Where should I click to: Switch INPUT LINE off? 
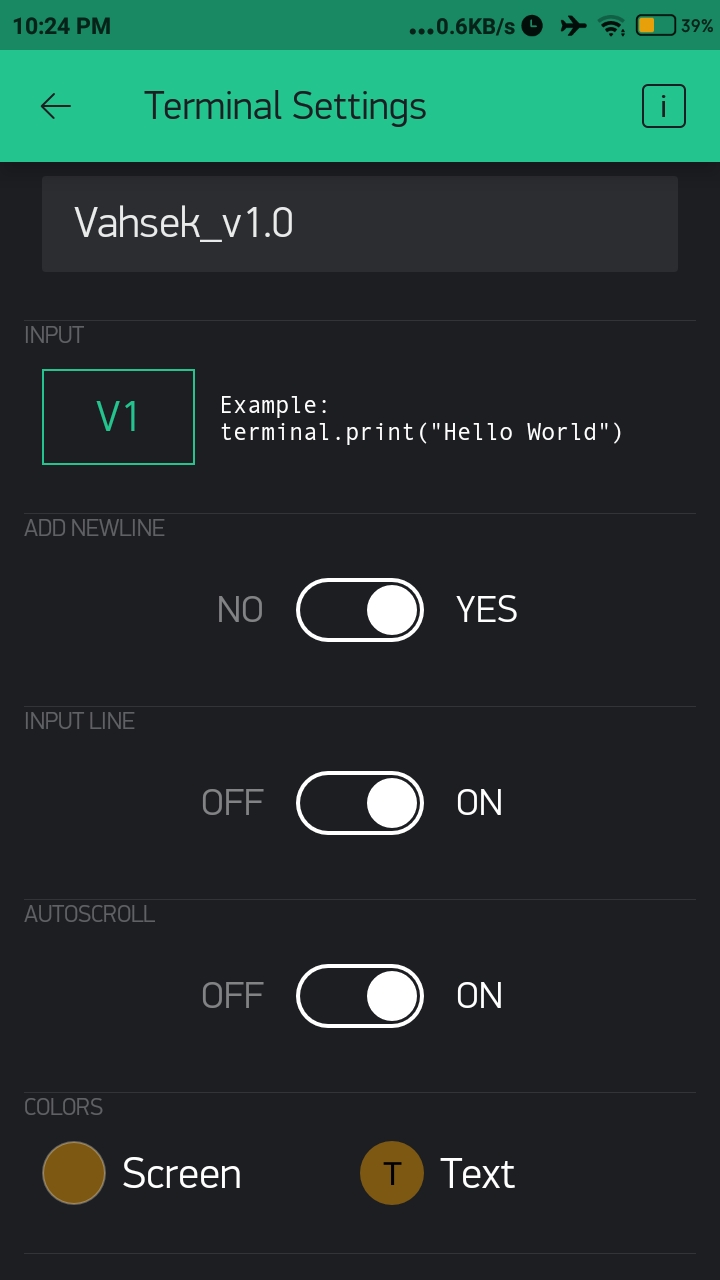360,802
